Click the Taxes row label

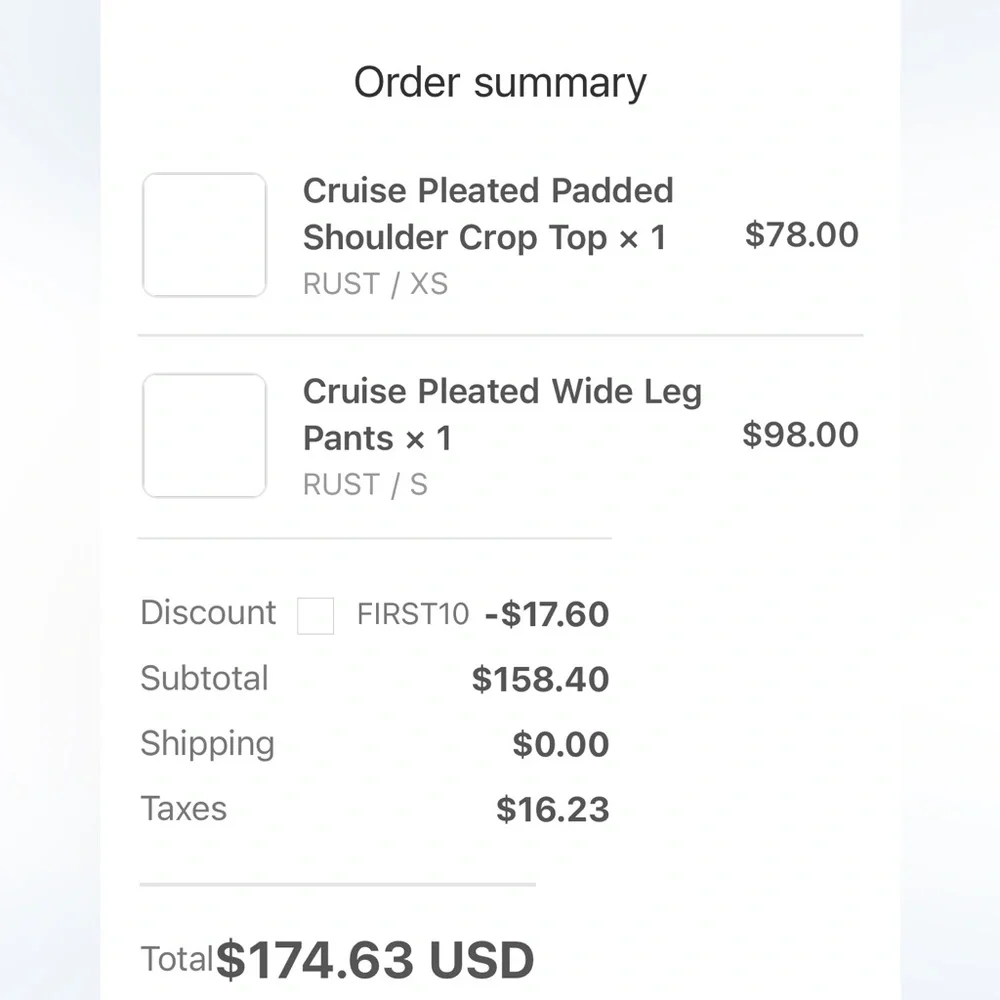(184, 809)
